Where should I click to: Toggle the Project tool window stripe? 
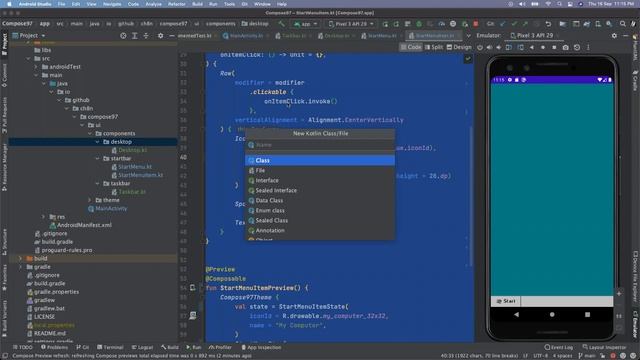pos(4,45)
